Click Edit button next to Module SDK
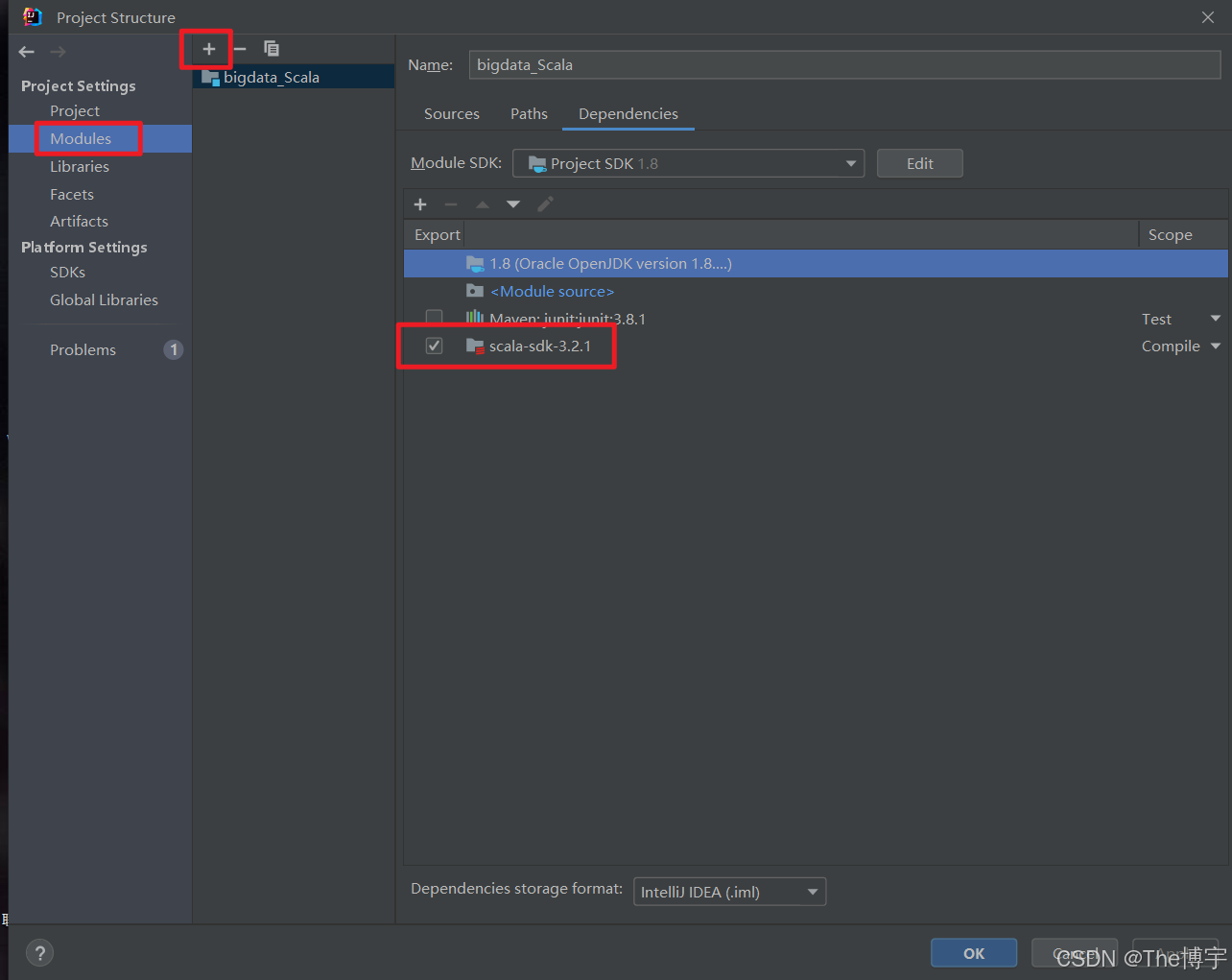 tap(919, 163)
